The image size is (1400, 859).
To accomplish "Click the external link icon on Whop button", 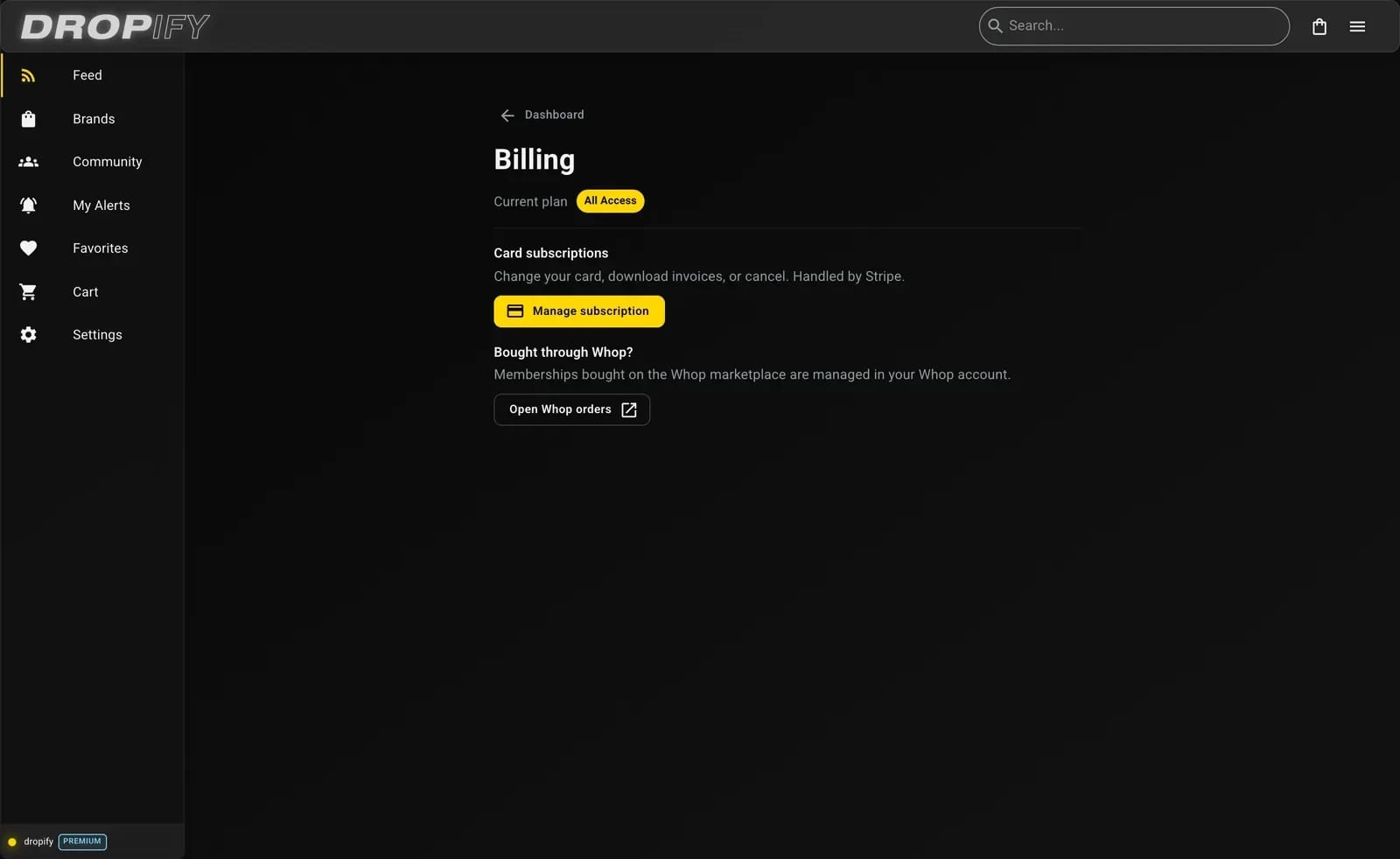I will [x=629, y=409].
